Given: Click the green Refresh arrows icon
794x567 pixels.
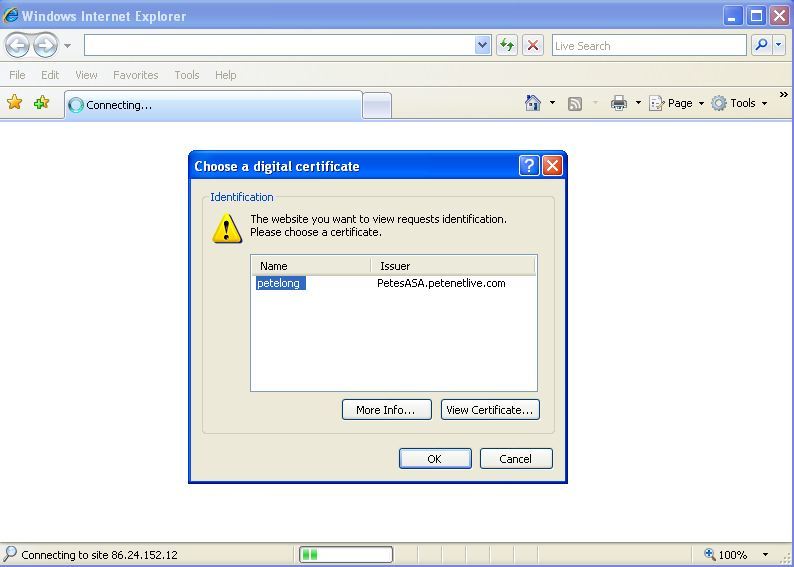Looking at the screenshot, I should click(x=507, y=46).
